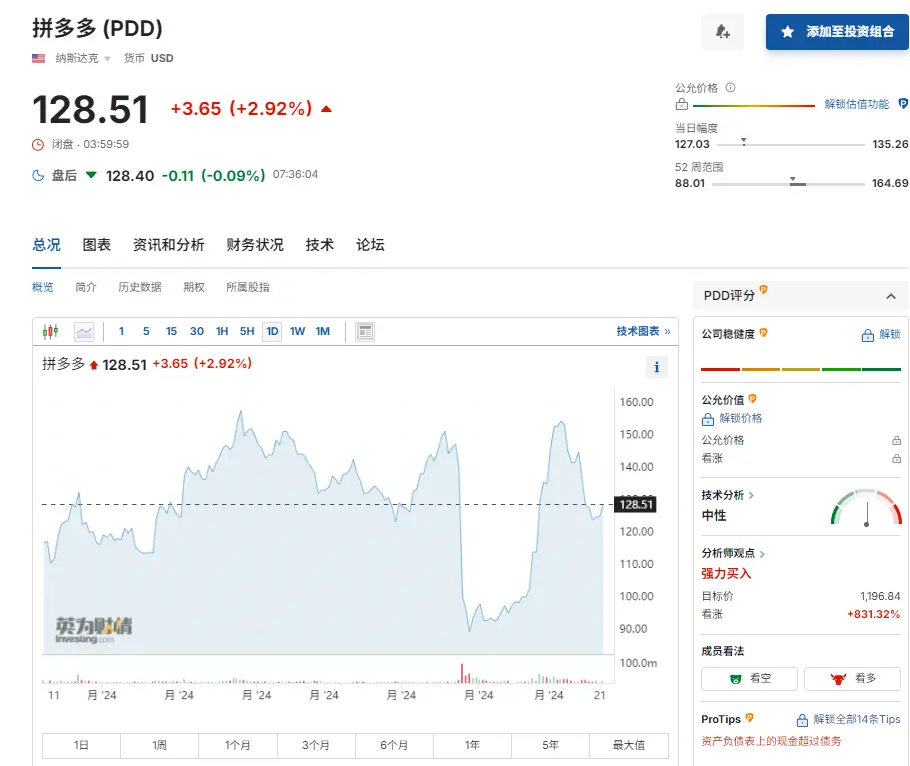
Task: Set chart interval to 5H
Action: click(x=247, y=331)
